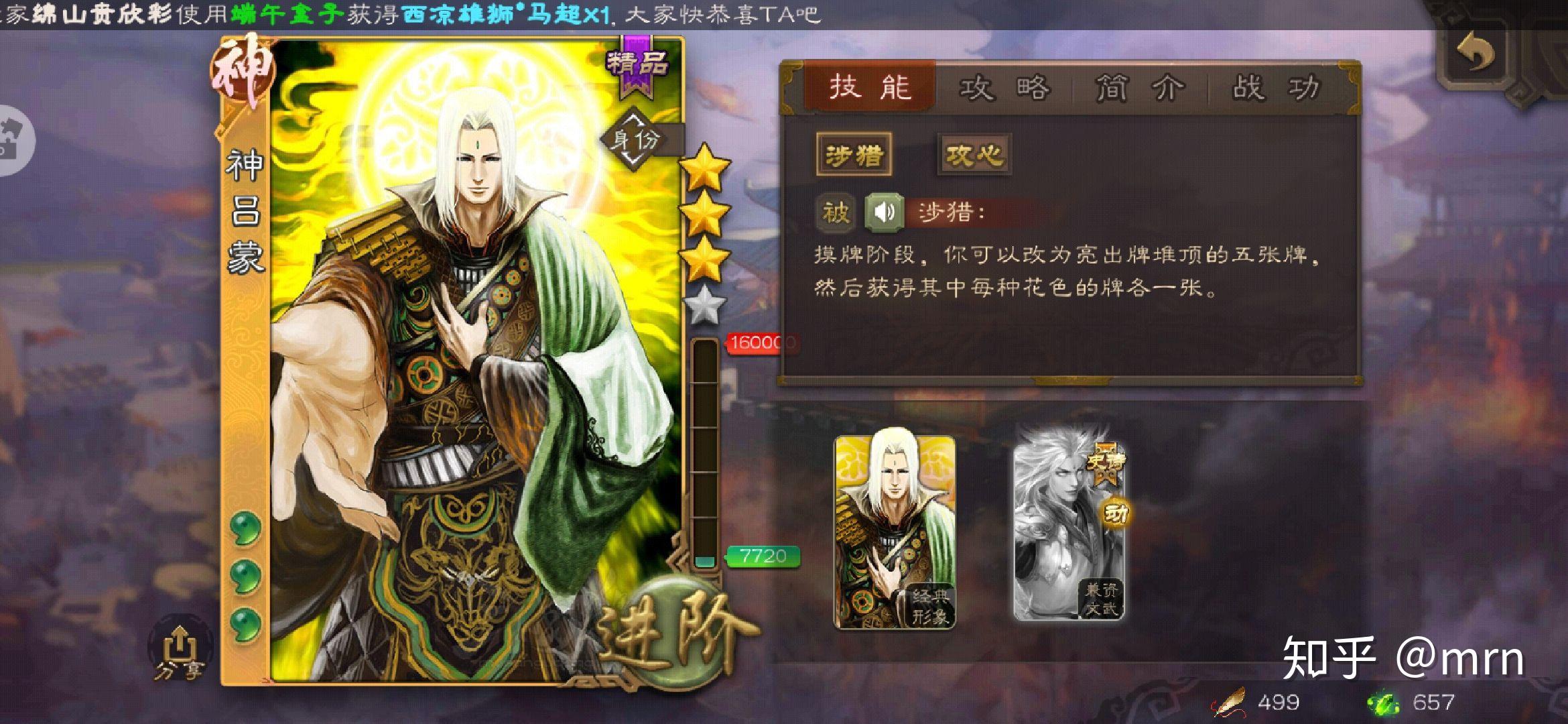Viewport: 1568px width, 724px height.
Task: Play the 涉猎 skill voice speaker
Action: [x=884, y=213]
